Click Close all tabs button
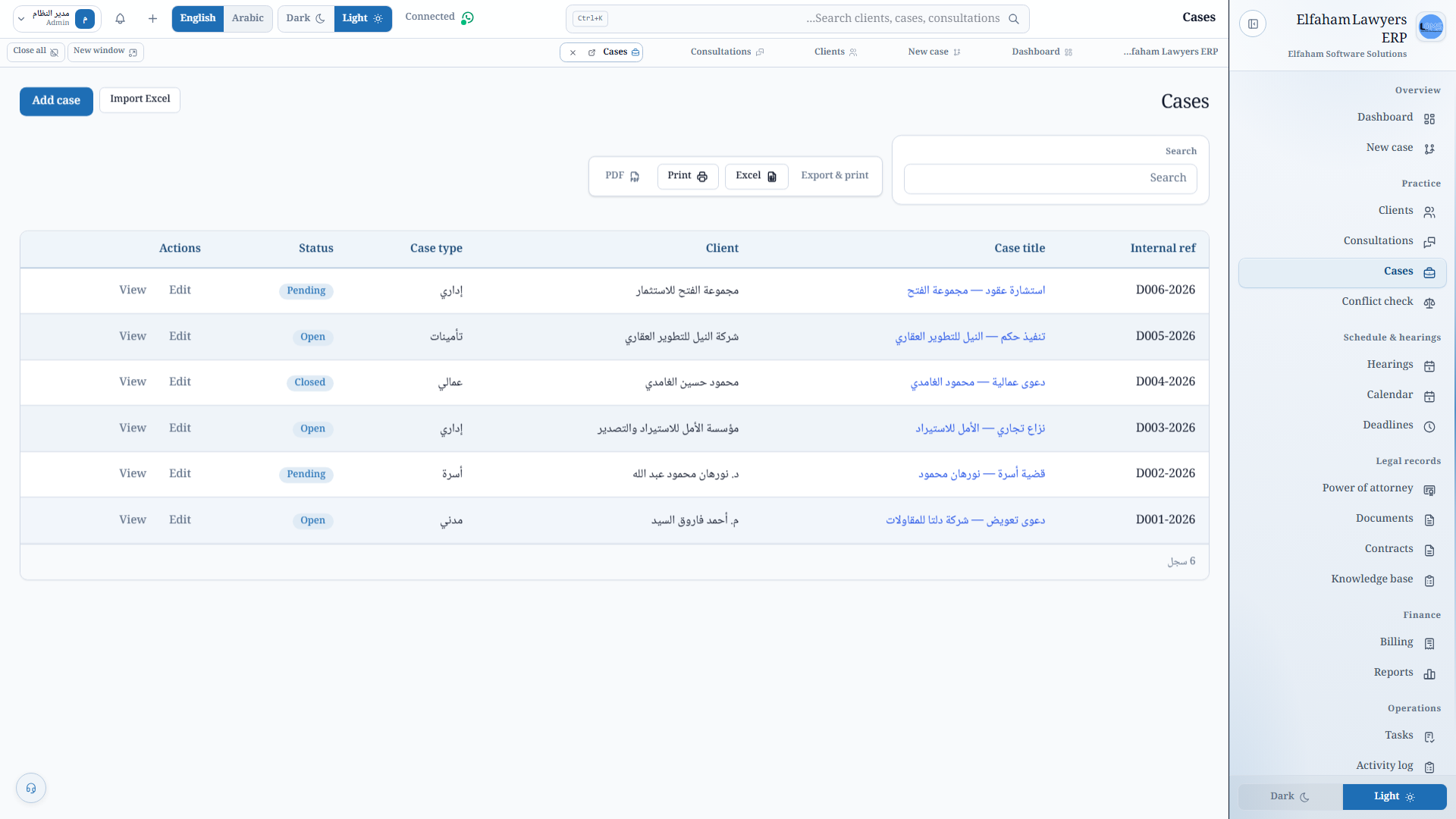Image resolution: width=1456 pixels, height=819 pixels. pyautogui.click(x=36, y=52)
